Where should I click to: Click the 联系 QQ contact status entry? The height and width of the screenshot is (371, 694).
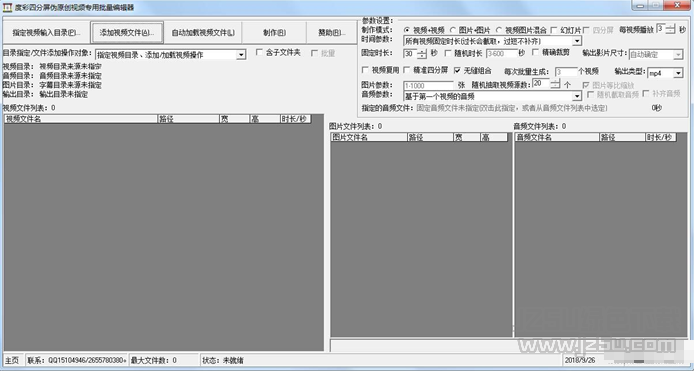(76, 360)
